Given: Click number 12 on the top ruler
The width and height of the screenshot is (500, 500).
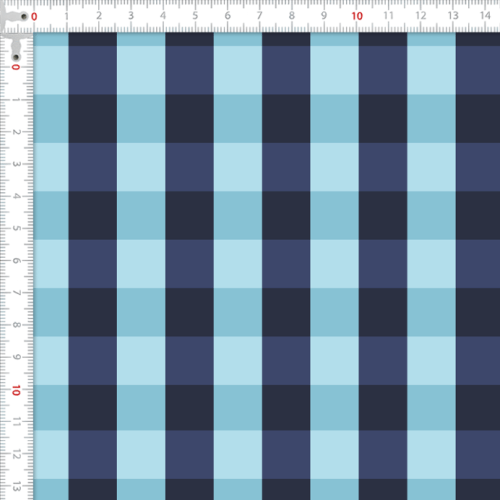Looking at the screenshot, I should point(421,16).
